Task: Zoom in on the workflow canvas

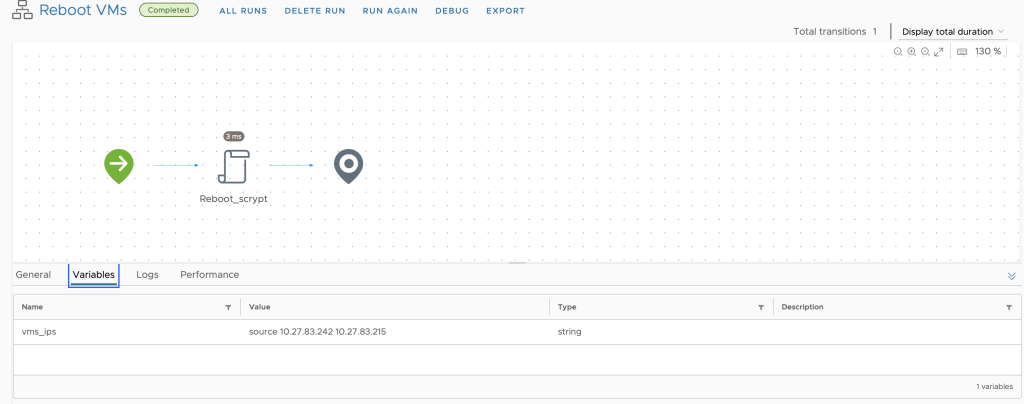Action: (912, 52)
